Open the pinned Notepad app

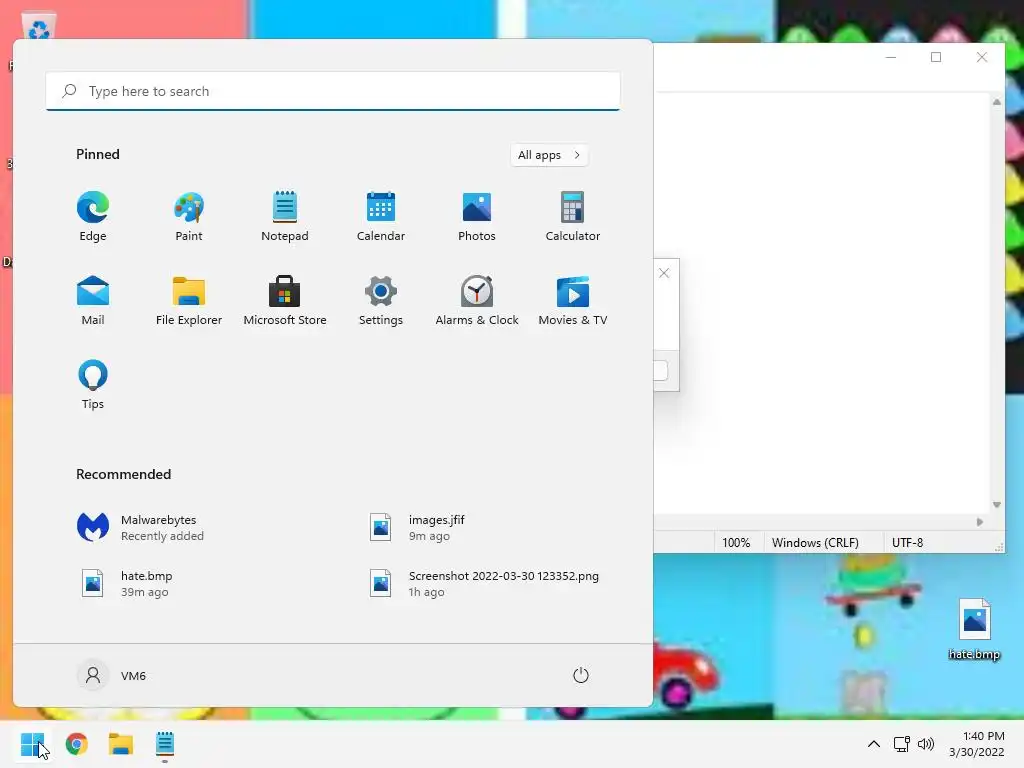click(x=285, y=217)
